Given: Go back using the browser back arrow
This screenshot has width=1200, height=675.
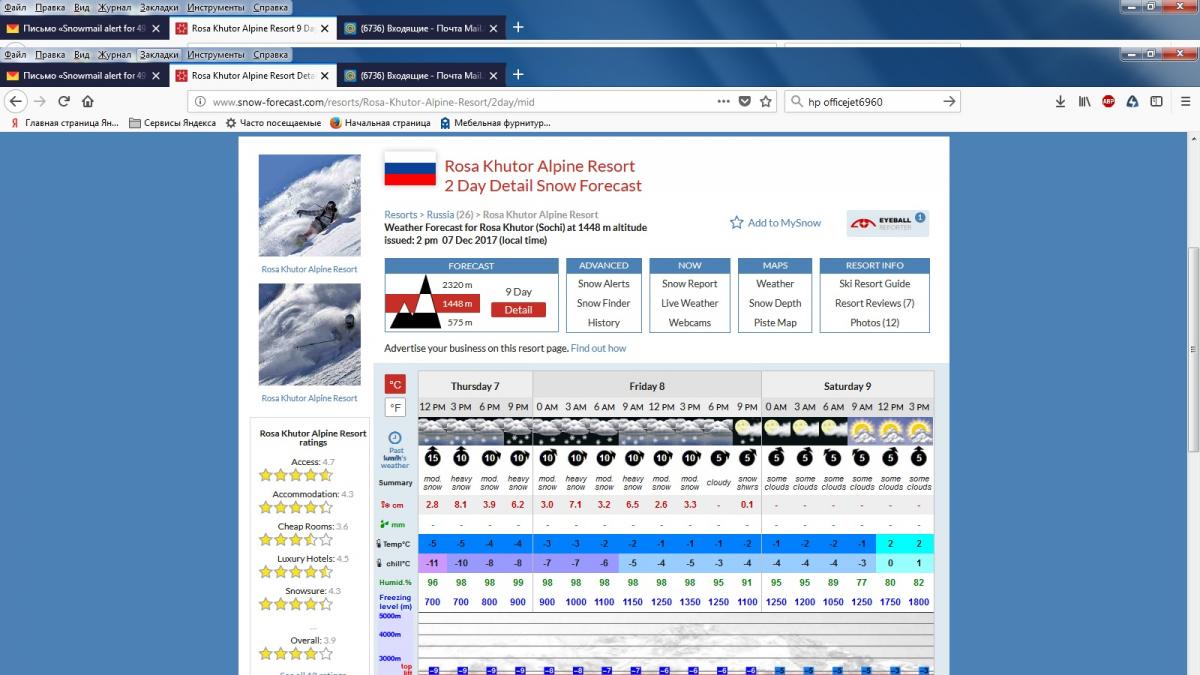Looking at the screenshot, I should (15, 101).
